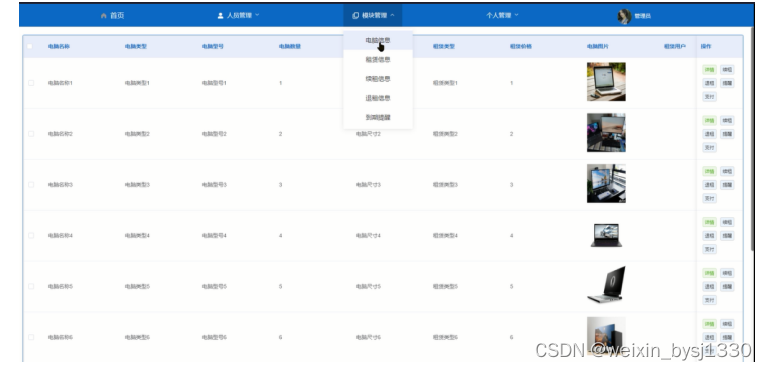Click 提醒 in the 电脑名称2 row

(x=727, y=134)
